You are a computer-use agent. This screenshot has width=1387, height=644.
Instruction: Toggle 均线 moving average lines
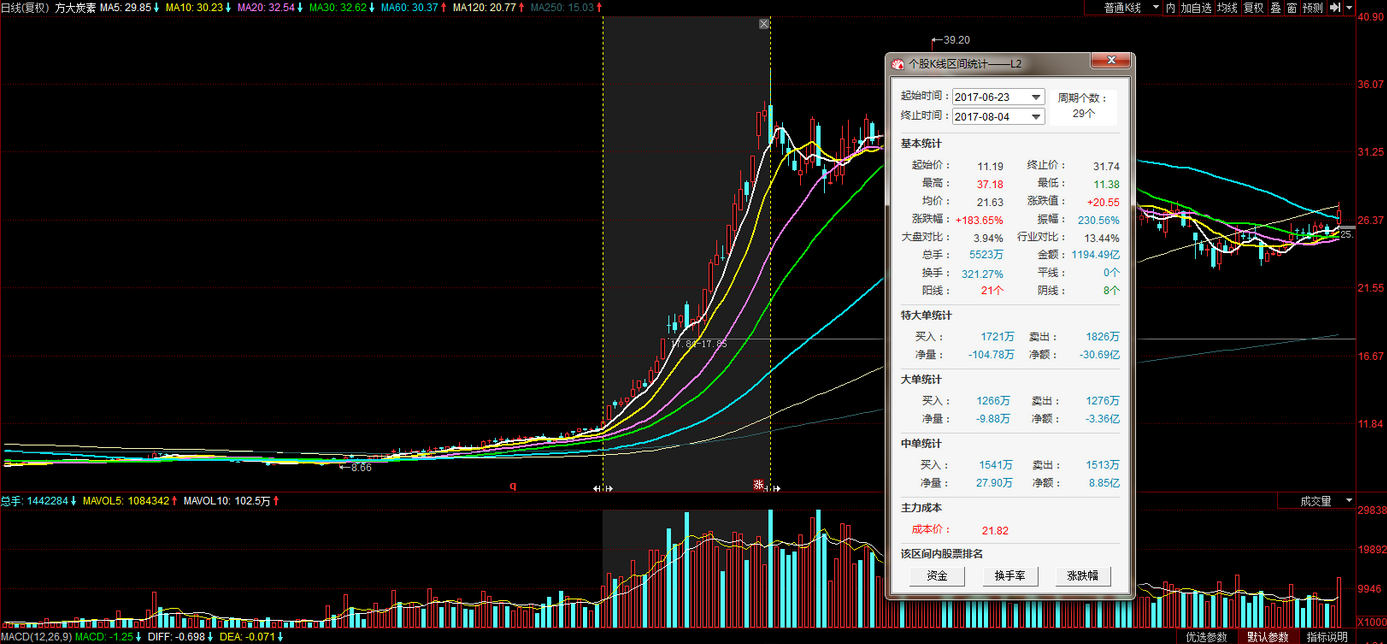coord(1227,8)
